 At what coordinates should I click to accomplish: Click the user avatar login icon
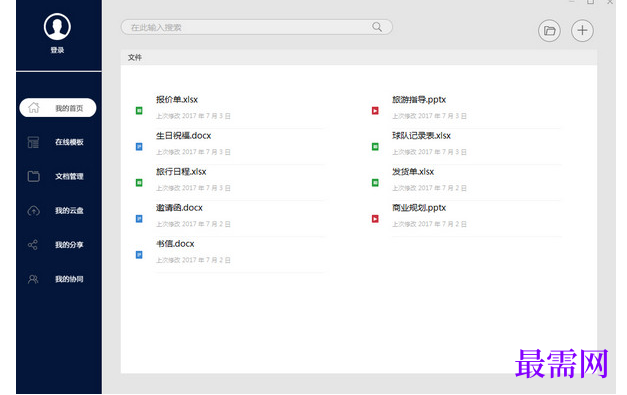(x=57, y=27)
